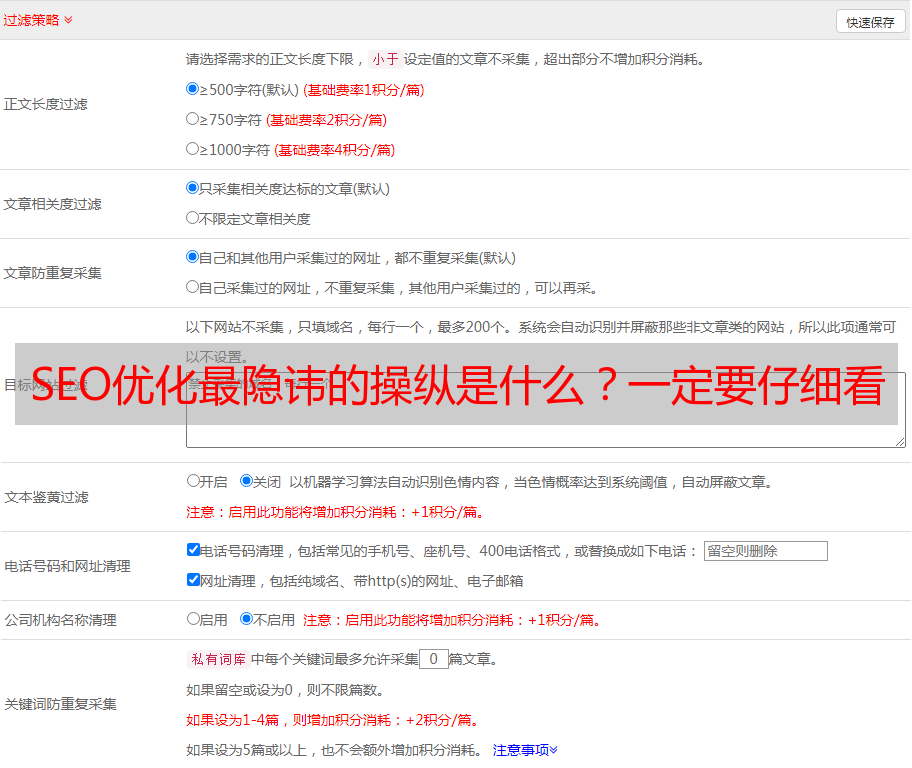Click the 快速保存 button

coord(870,22)
